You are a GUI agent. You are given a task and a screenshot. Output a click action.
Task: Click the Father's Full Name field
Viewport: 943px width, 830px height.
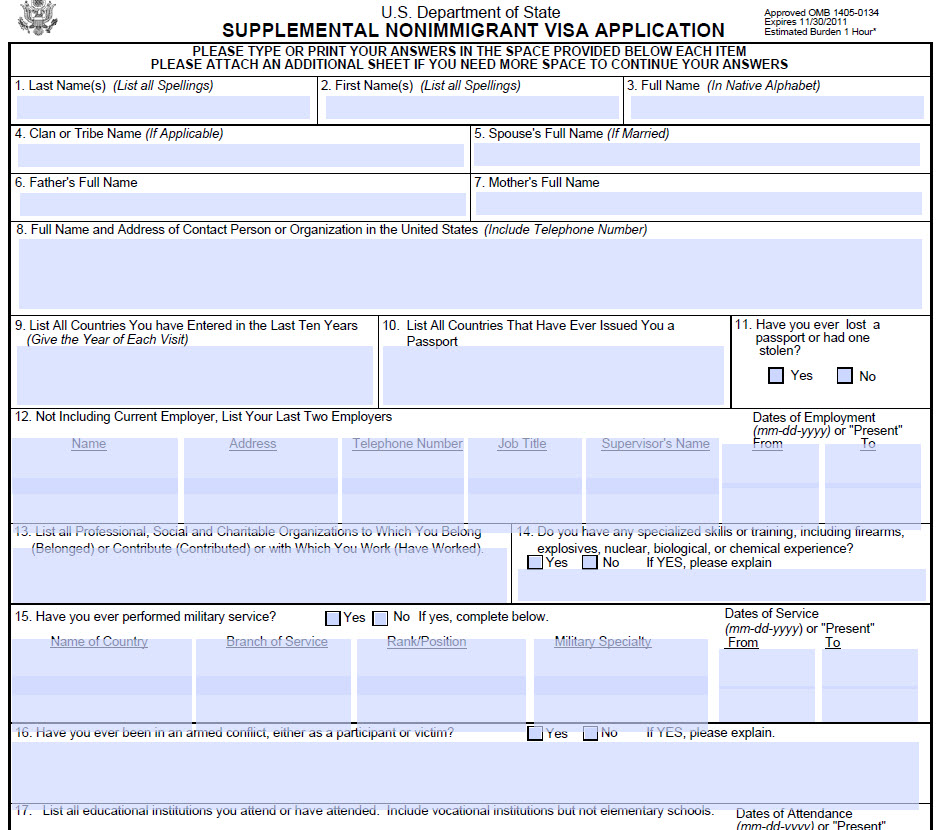243,204
